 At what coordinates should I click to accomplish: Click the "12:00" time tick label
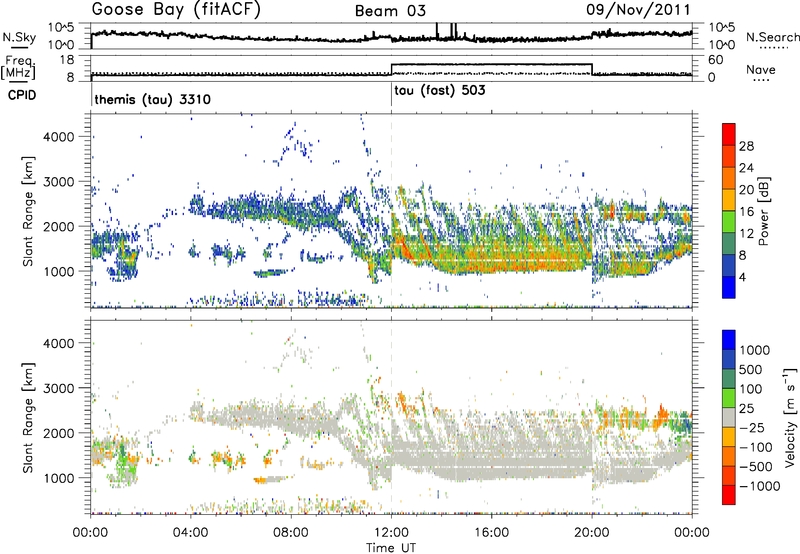391,533
